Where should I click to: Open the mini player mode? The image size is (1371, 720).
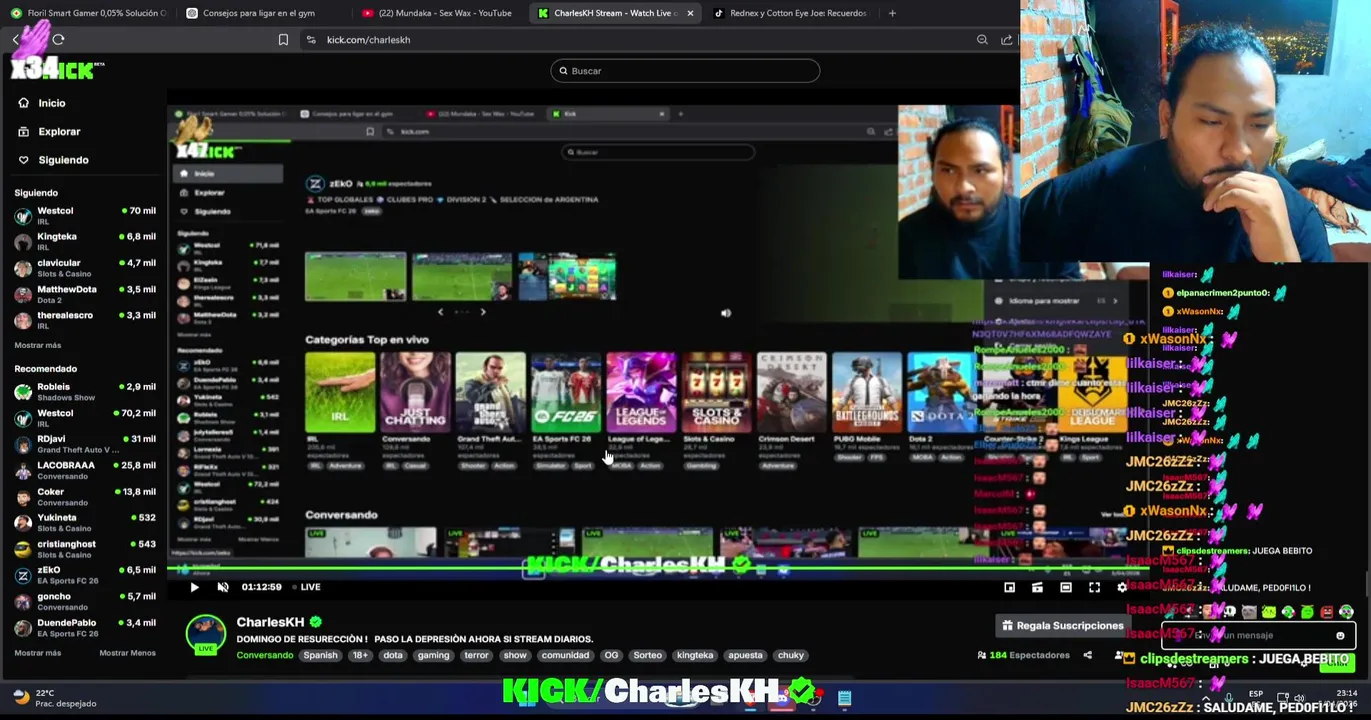(1009, 588)
